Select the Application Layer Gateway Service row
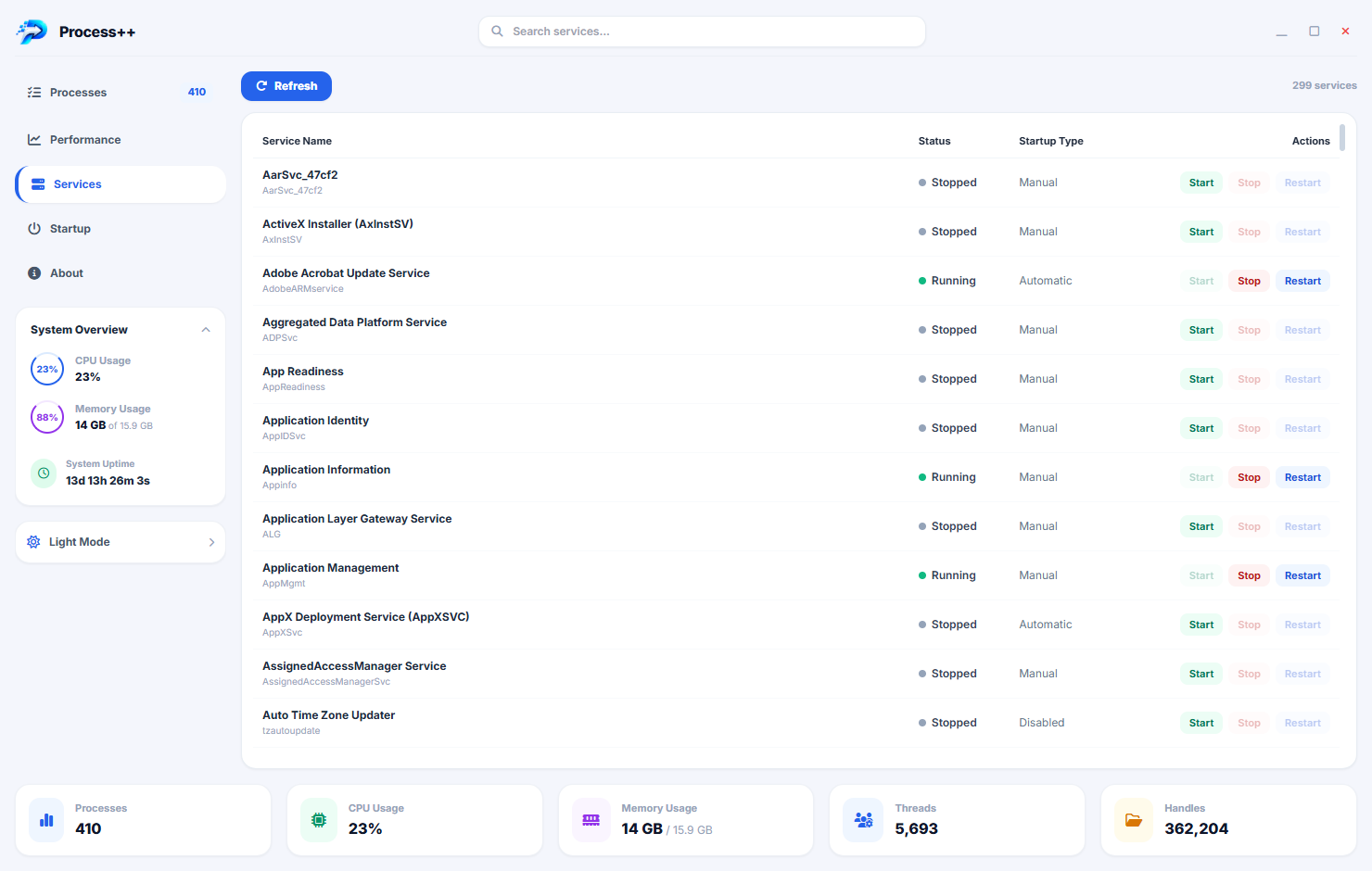Screen dimensions: 1372x871 [794, 526]
